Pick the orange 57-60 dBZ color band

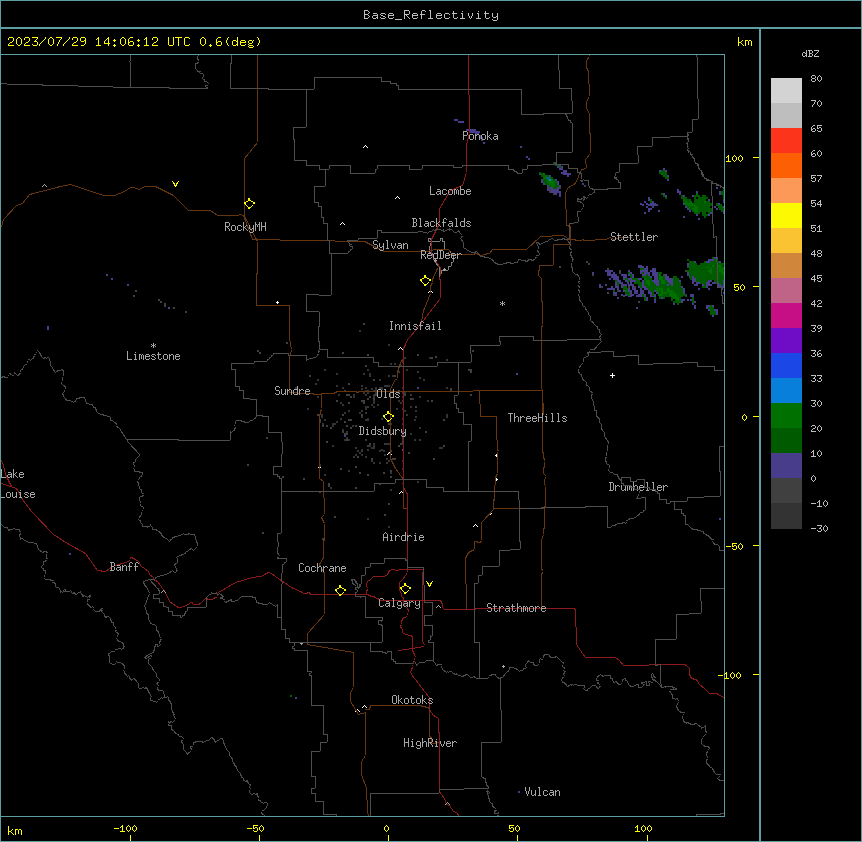tap(786, 165)
